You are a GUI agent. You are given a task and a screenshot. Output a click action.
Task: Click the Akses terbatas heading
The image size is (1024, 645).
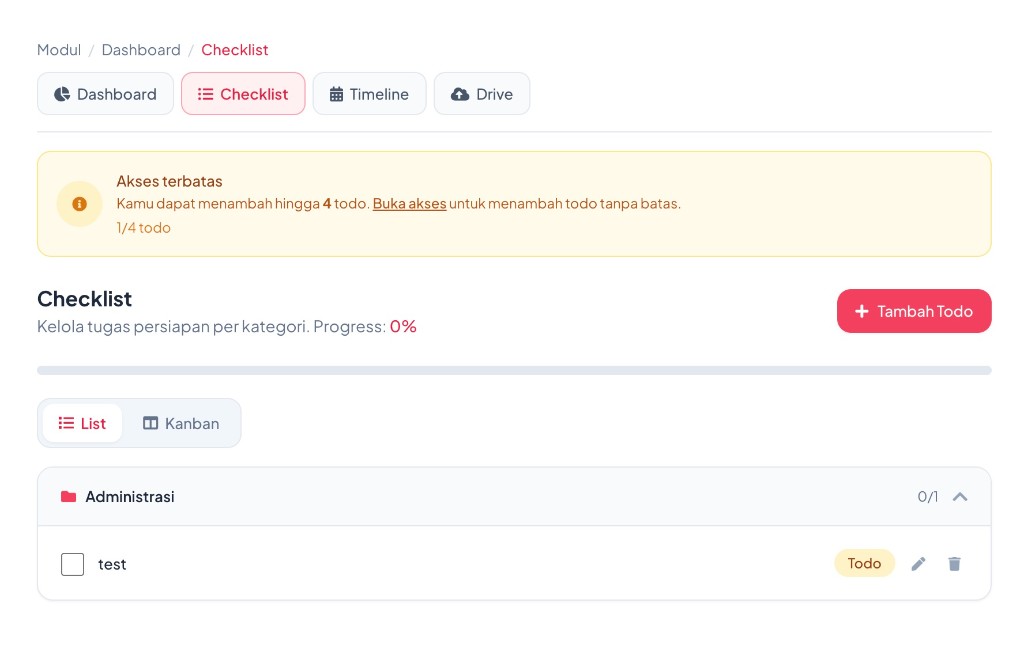coord(170,181)
